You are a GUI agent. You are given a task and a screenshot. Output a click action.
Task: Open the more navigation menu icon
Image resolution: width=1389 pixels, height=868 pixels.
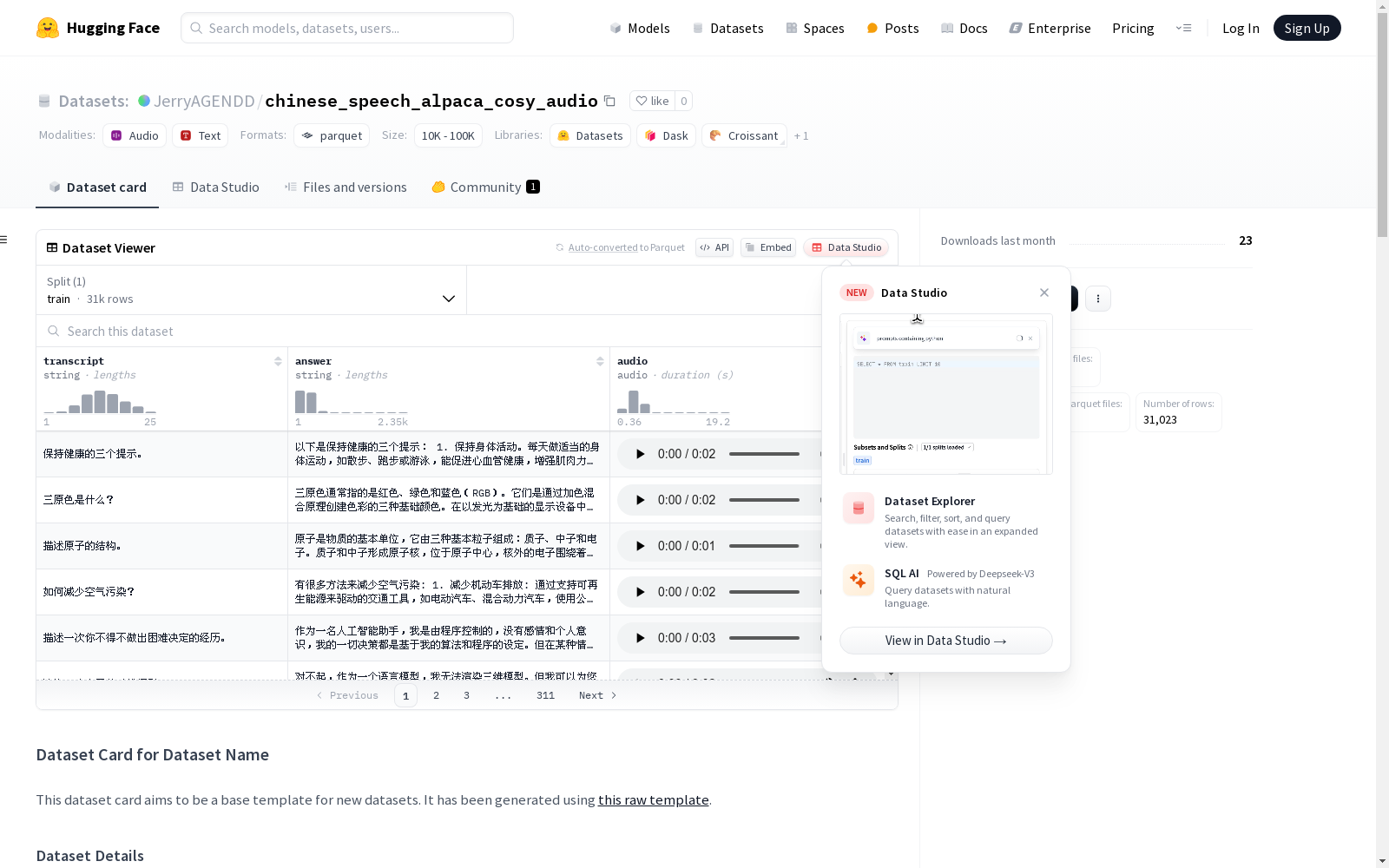coord(1183,28)
